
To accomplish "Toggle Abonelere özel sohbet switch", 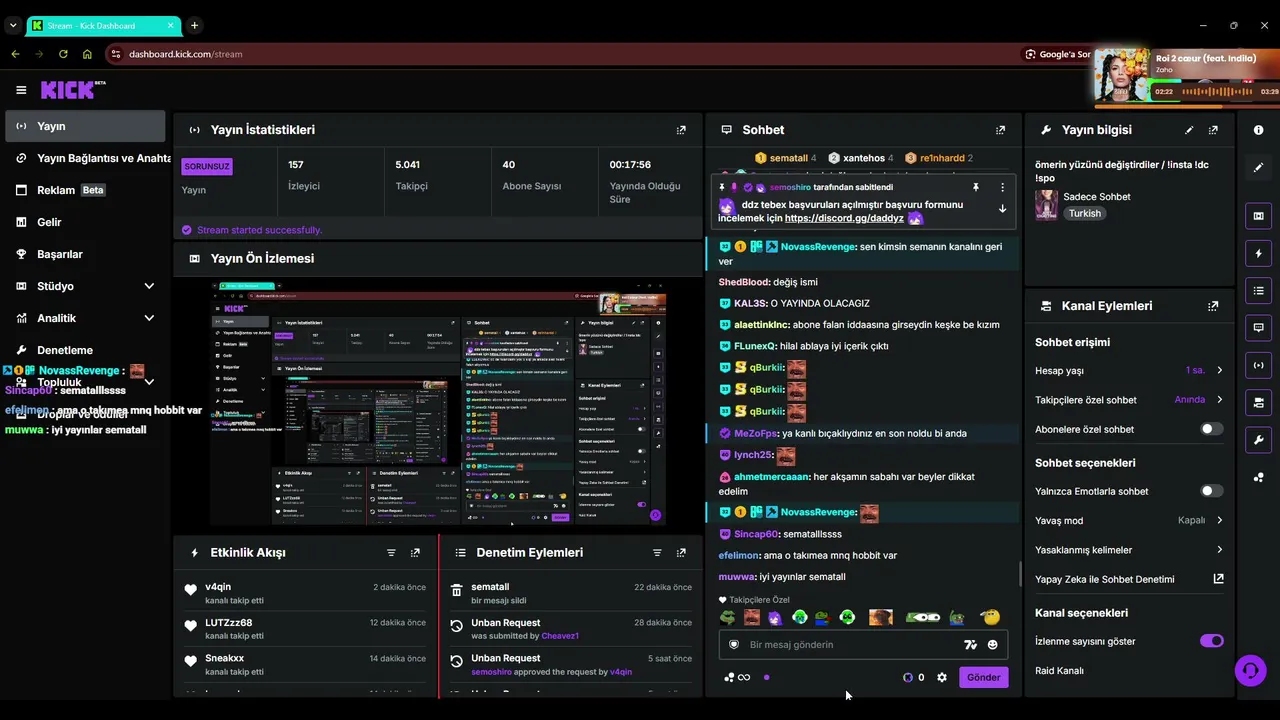I will point(1211,429).
